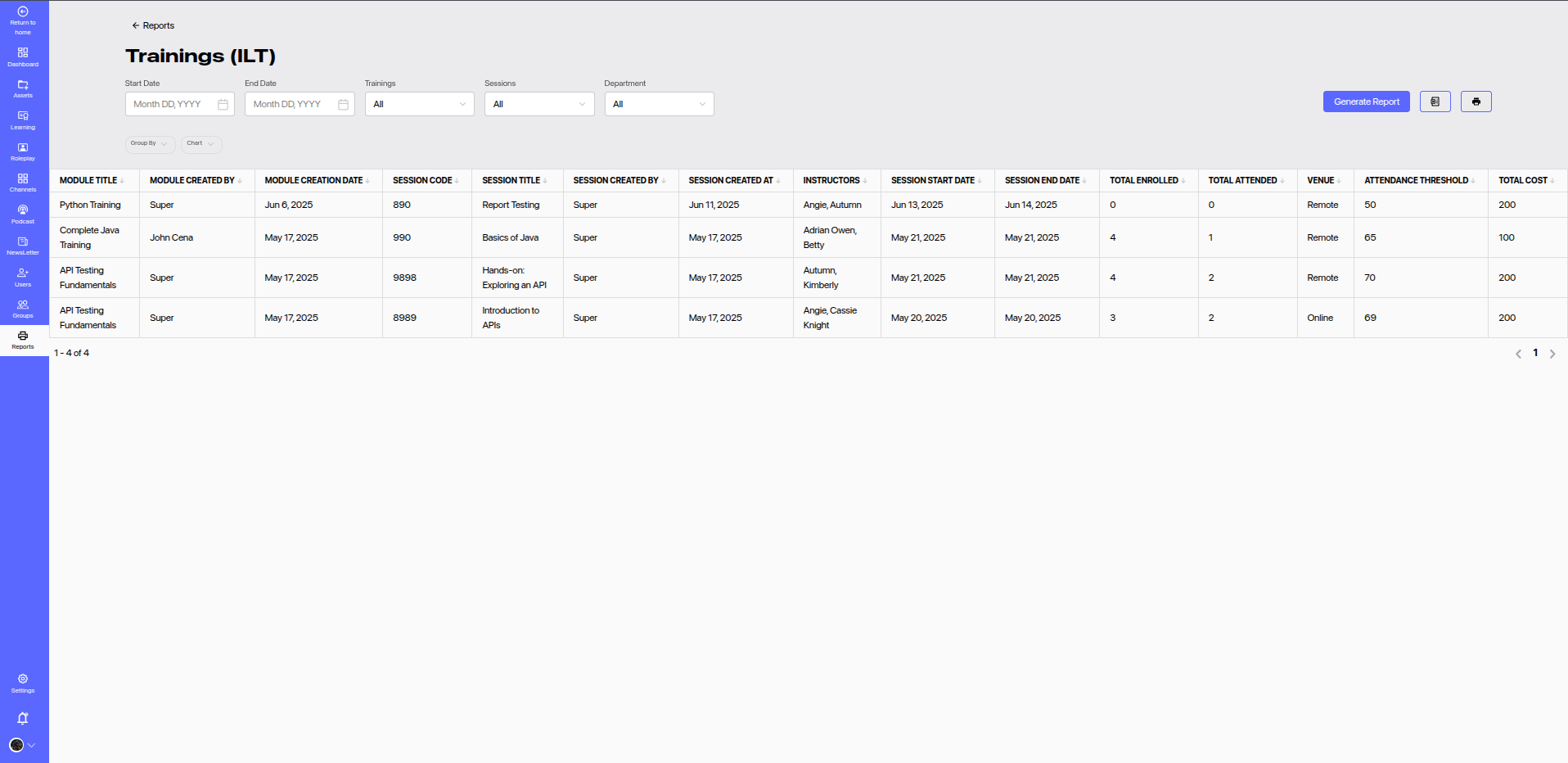
Task: Expand the Department filter dropdown
Action: 659,104
